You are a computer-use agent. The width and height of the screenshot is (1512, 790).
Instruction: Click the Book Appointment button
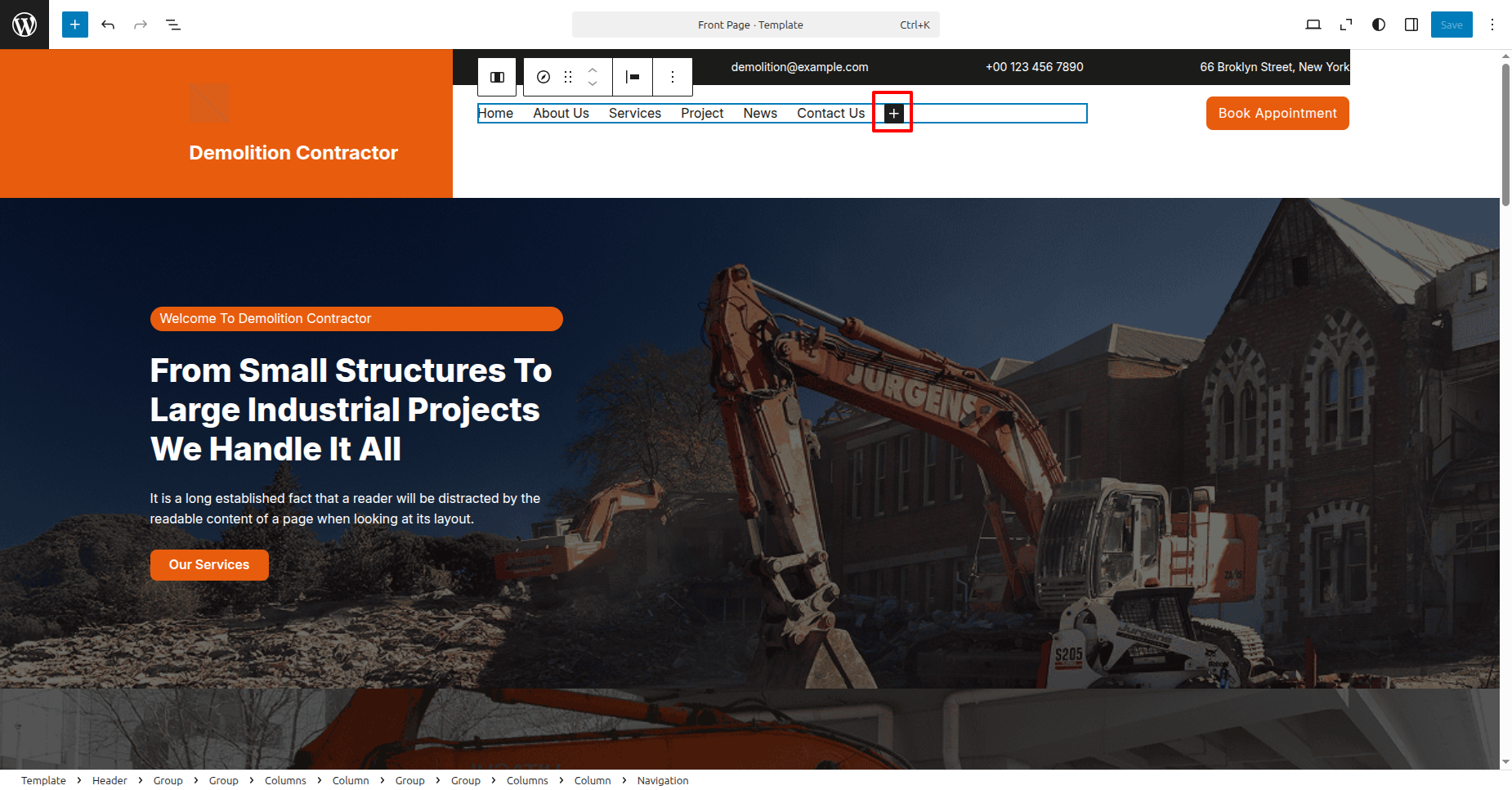[1277, 114]
